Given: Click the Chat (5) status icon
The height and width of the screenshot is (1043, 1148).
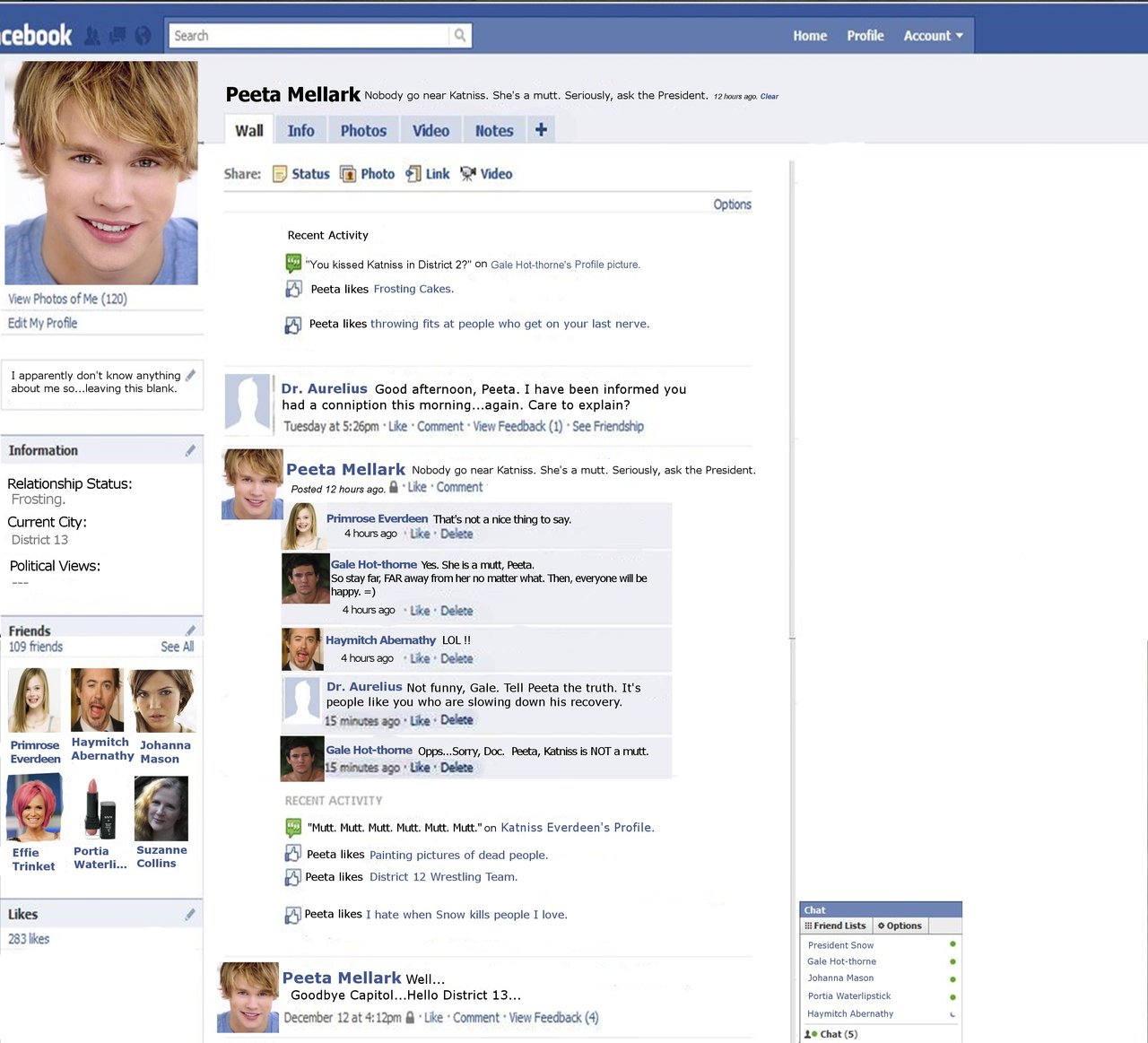Looking at the screenshot, I should 811,1034.
